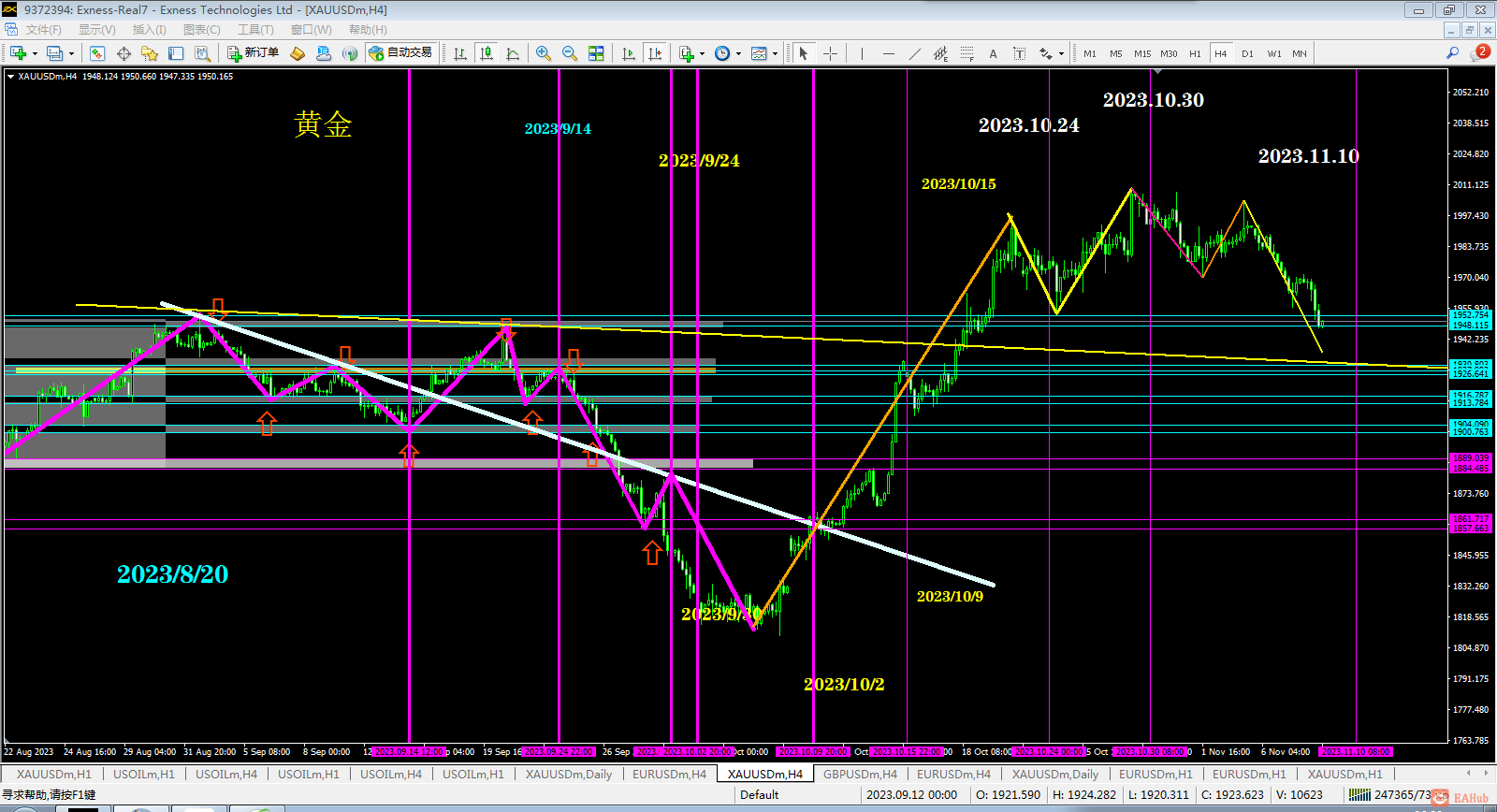Viewport: 1497px width, 812px height.
Task: Open the Periods clock icon
Action: coord(722,53)
